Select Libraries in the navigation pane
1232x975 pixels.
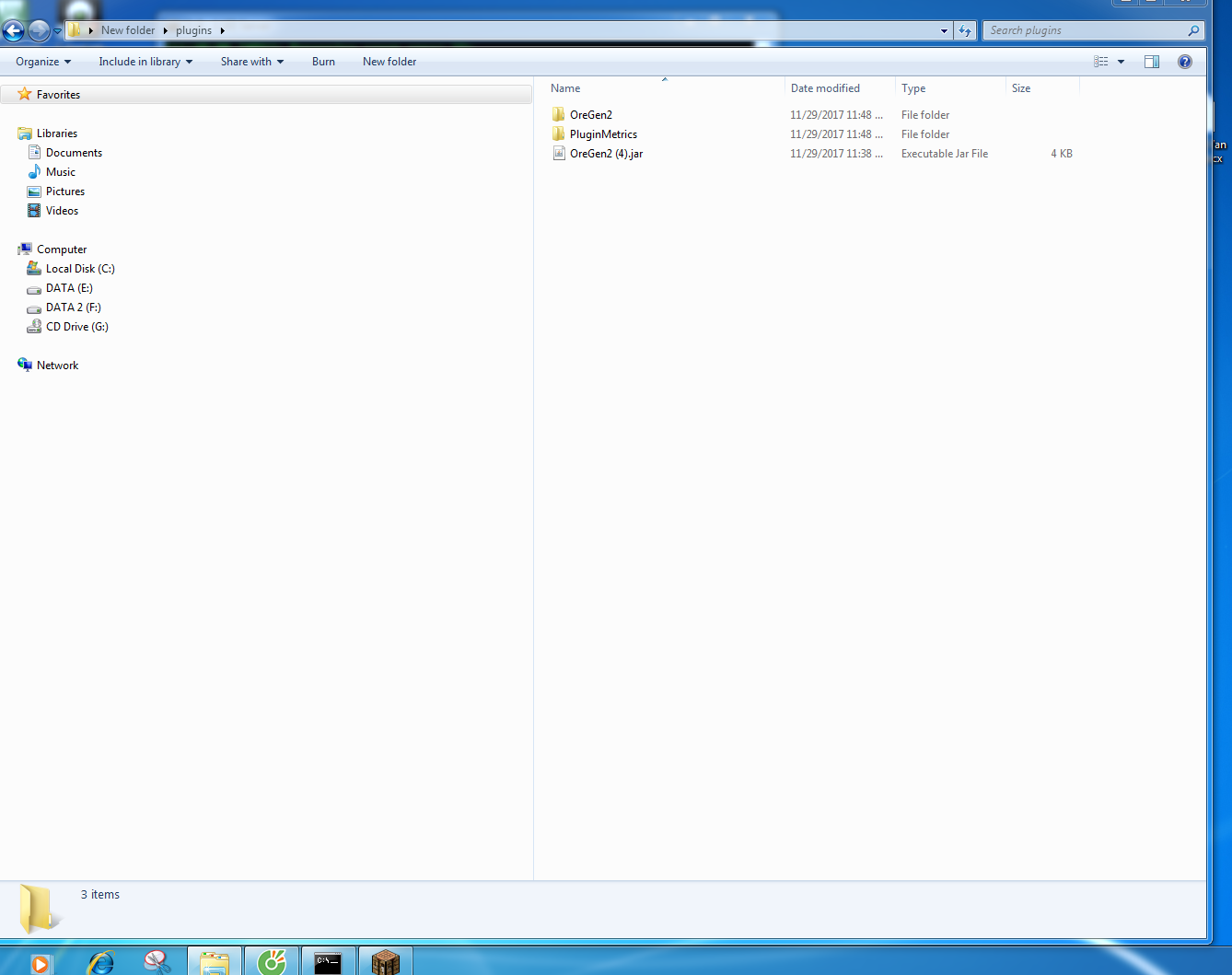coord(57,133)
